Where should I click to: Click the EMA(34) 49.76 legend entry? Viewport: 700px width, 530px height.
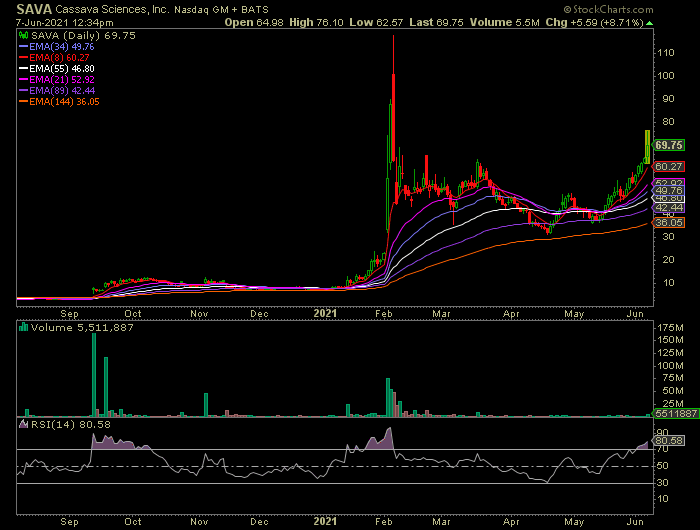[x=57, y=46]
